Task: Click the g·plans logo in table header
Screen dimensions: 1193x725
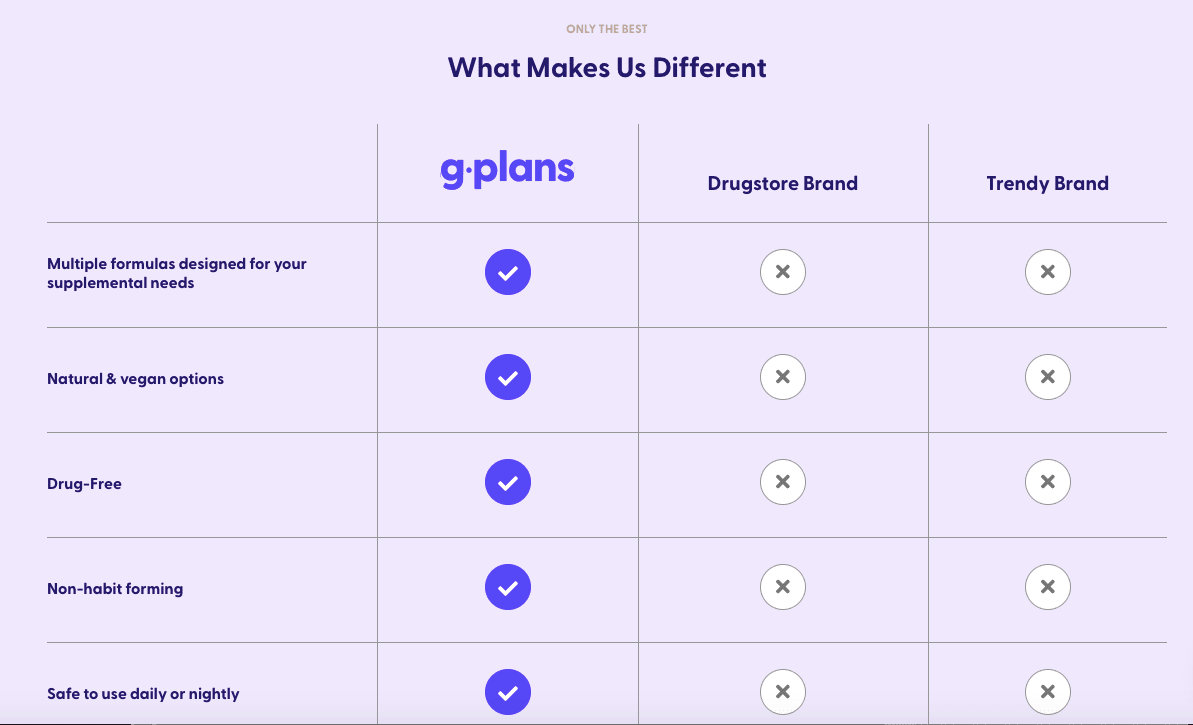Action: 507,170
